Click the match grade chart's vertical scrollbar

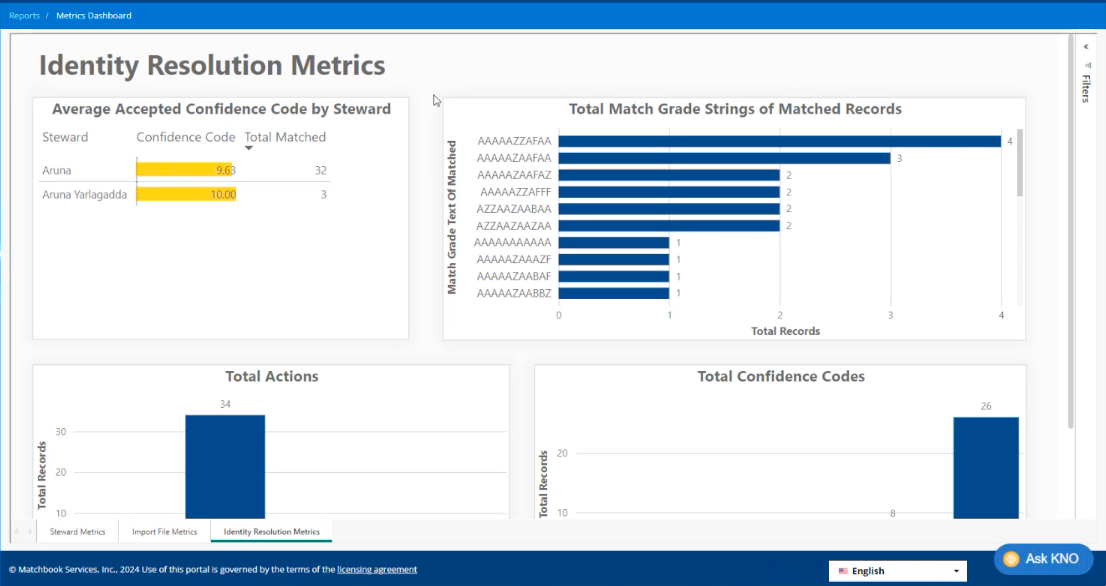(x=1019, y=163)
